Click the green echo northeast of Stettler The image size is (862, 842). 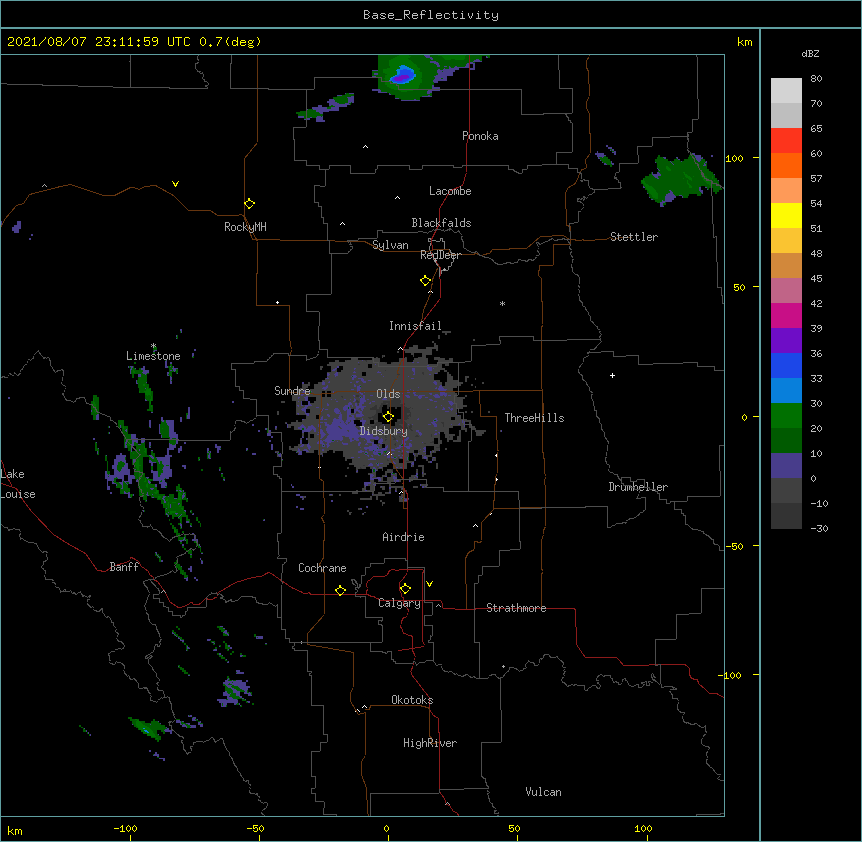(682, 178)
